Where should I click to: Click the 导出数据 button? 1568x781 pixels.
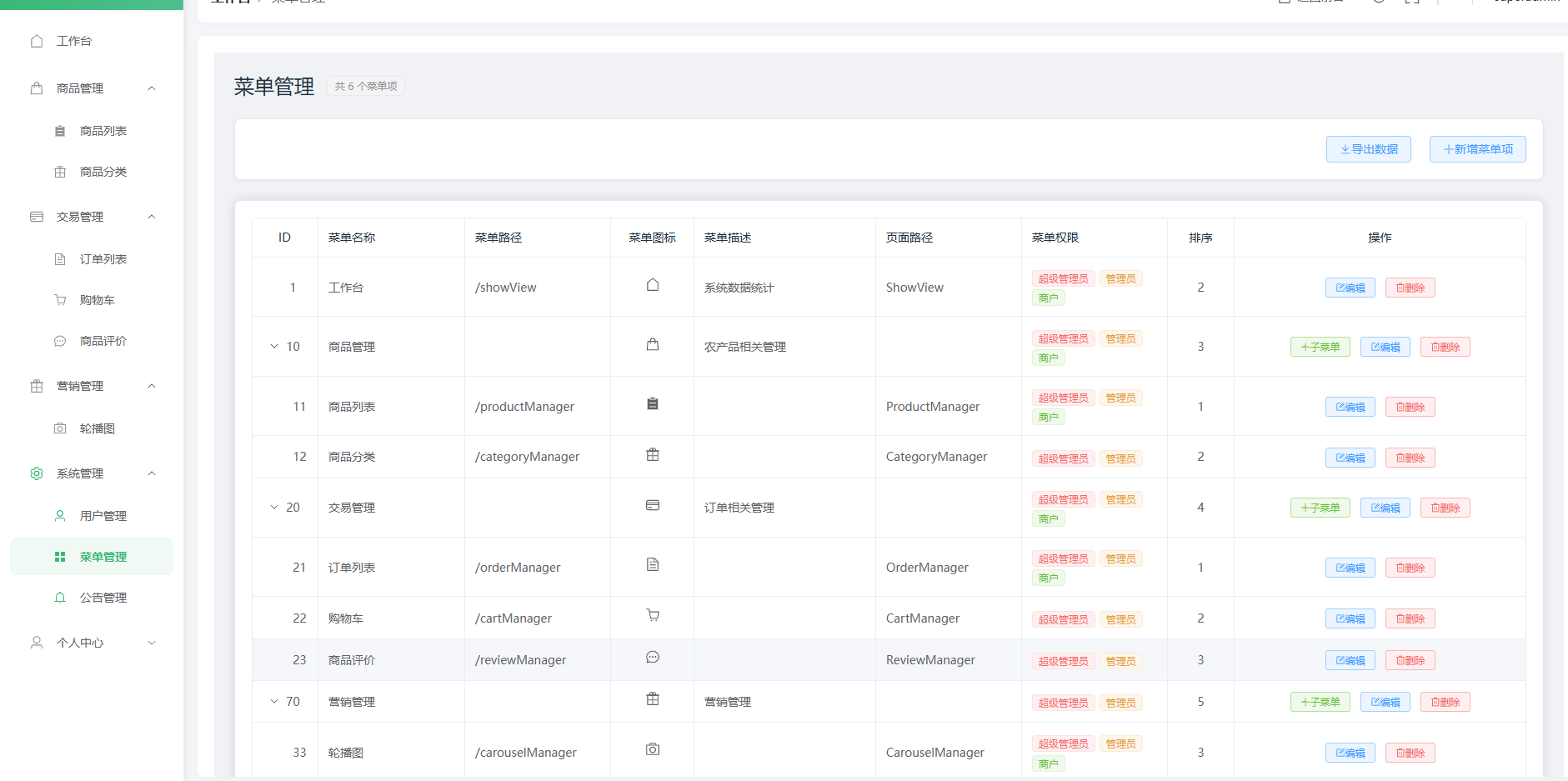click(x=1368, y=149)
